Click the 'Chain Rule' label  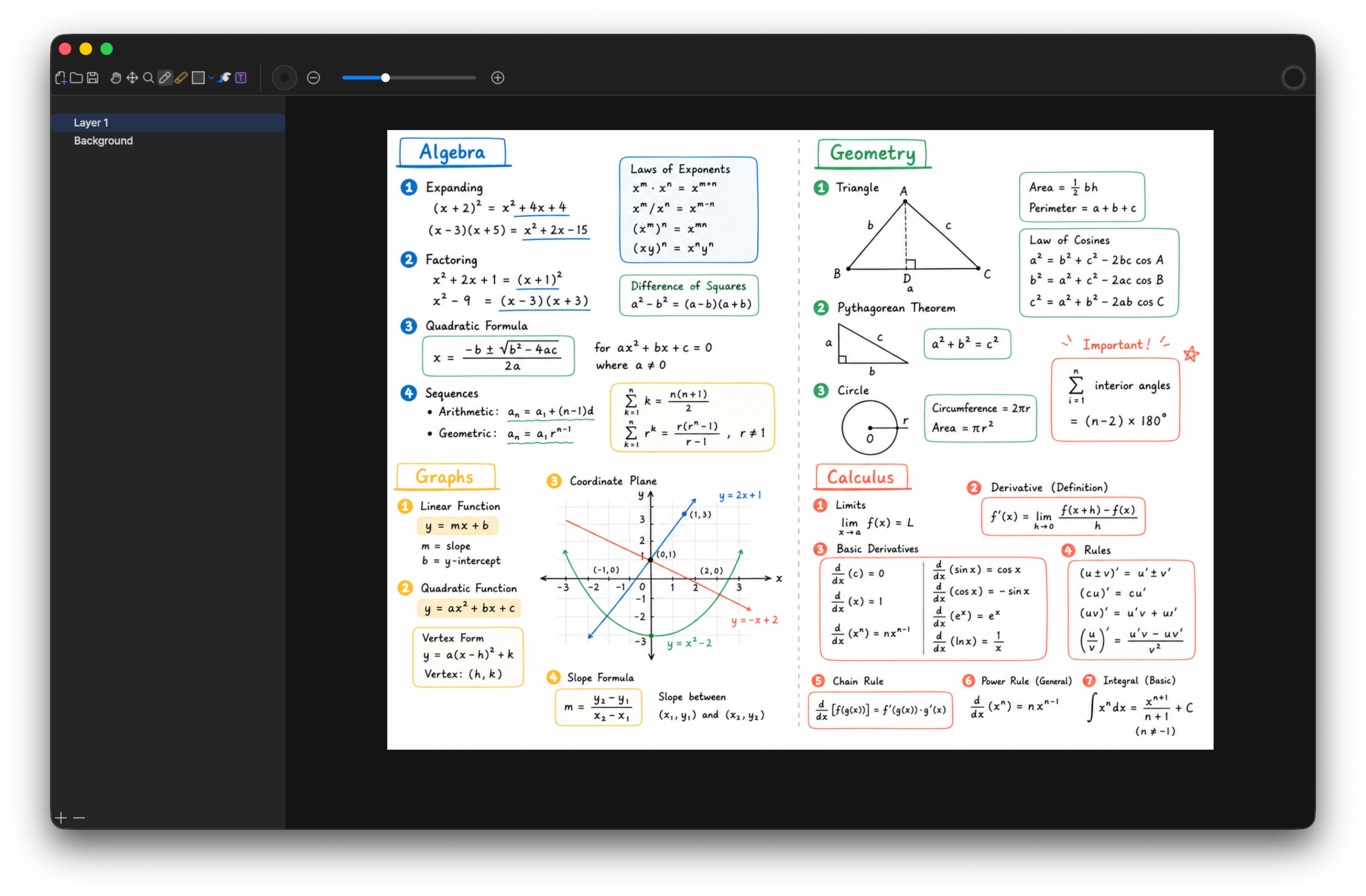[x=858, y=681]
